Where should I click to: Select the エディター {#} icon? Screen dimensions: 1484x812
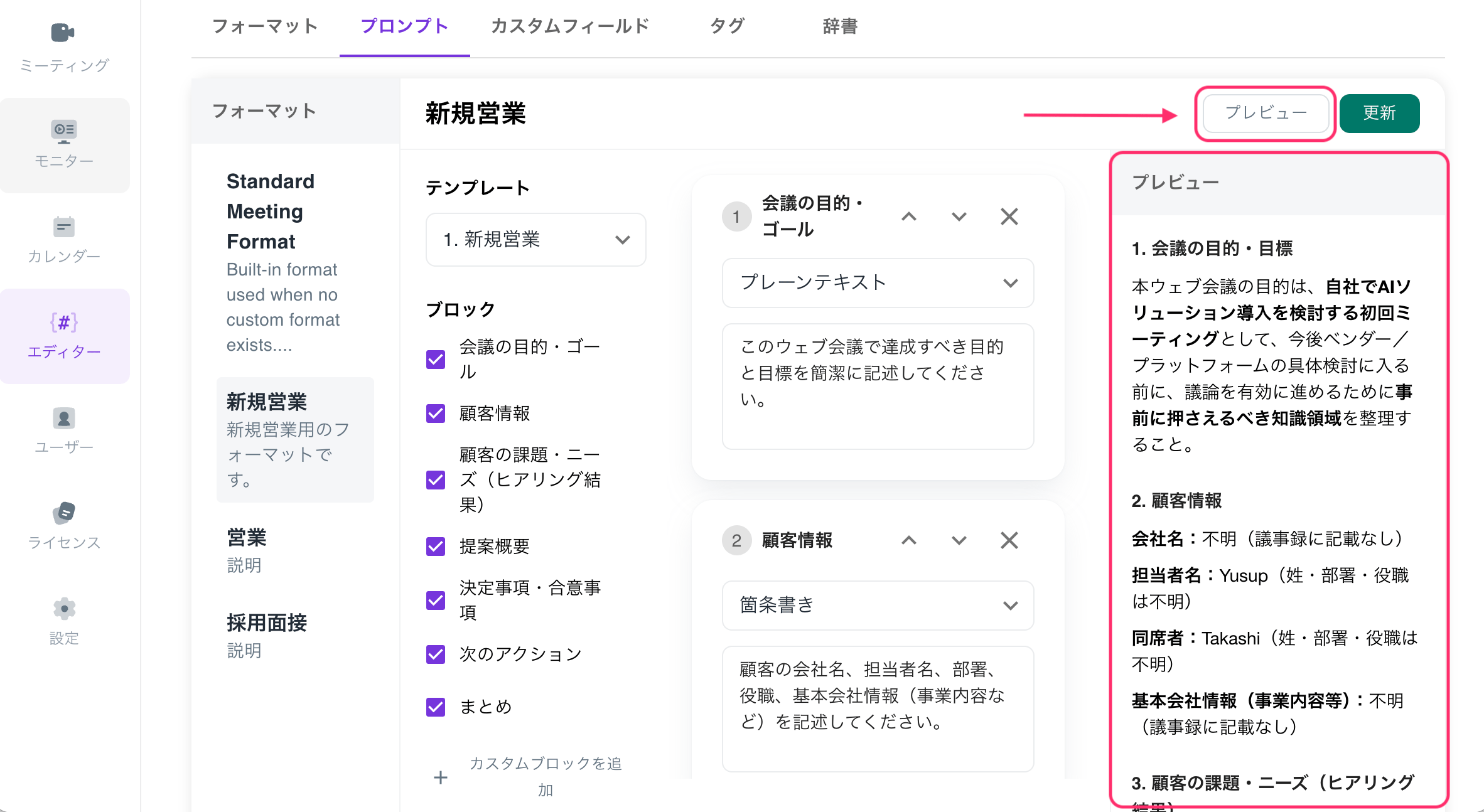point(64,323)
